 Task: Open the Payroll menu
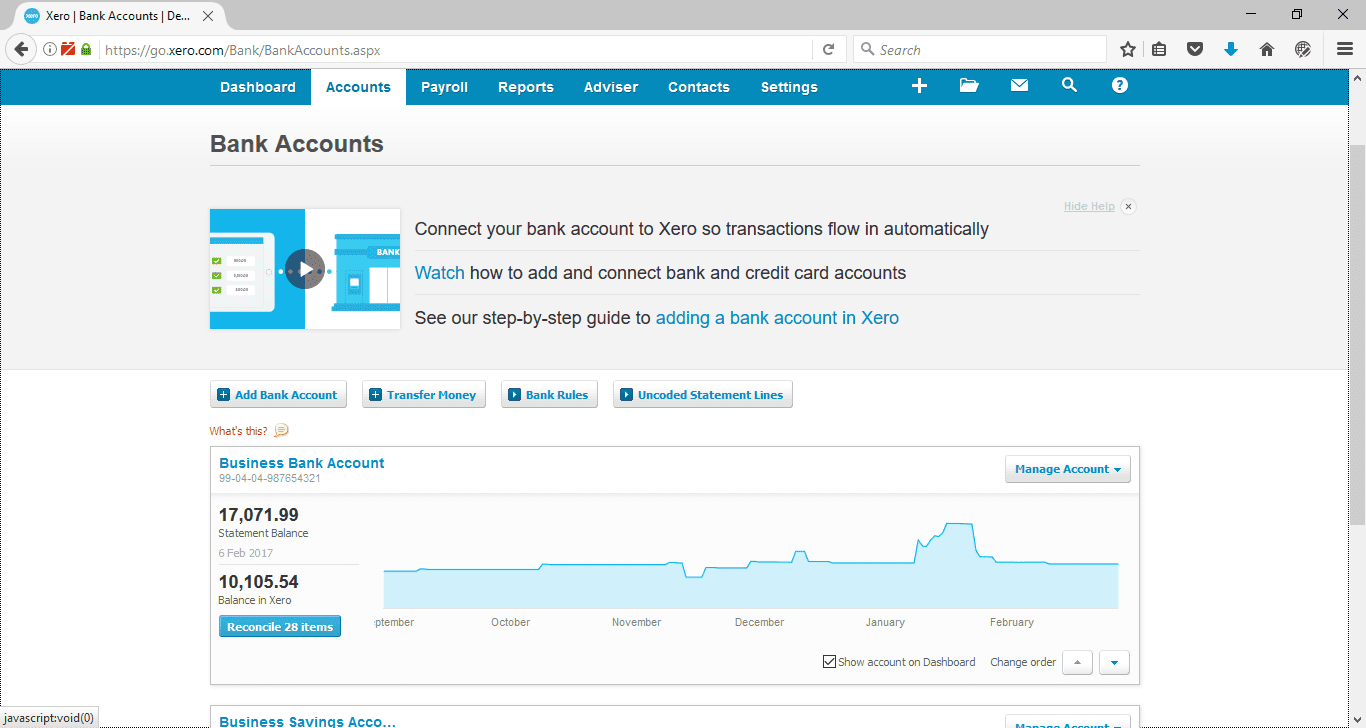pos(444,87)
